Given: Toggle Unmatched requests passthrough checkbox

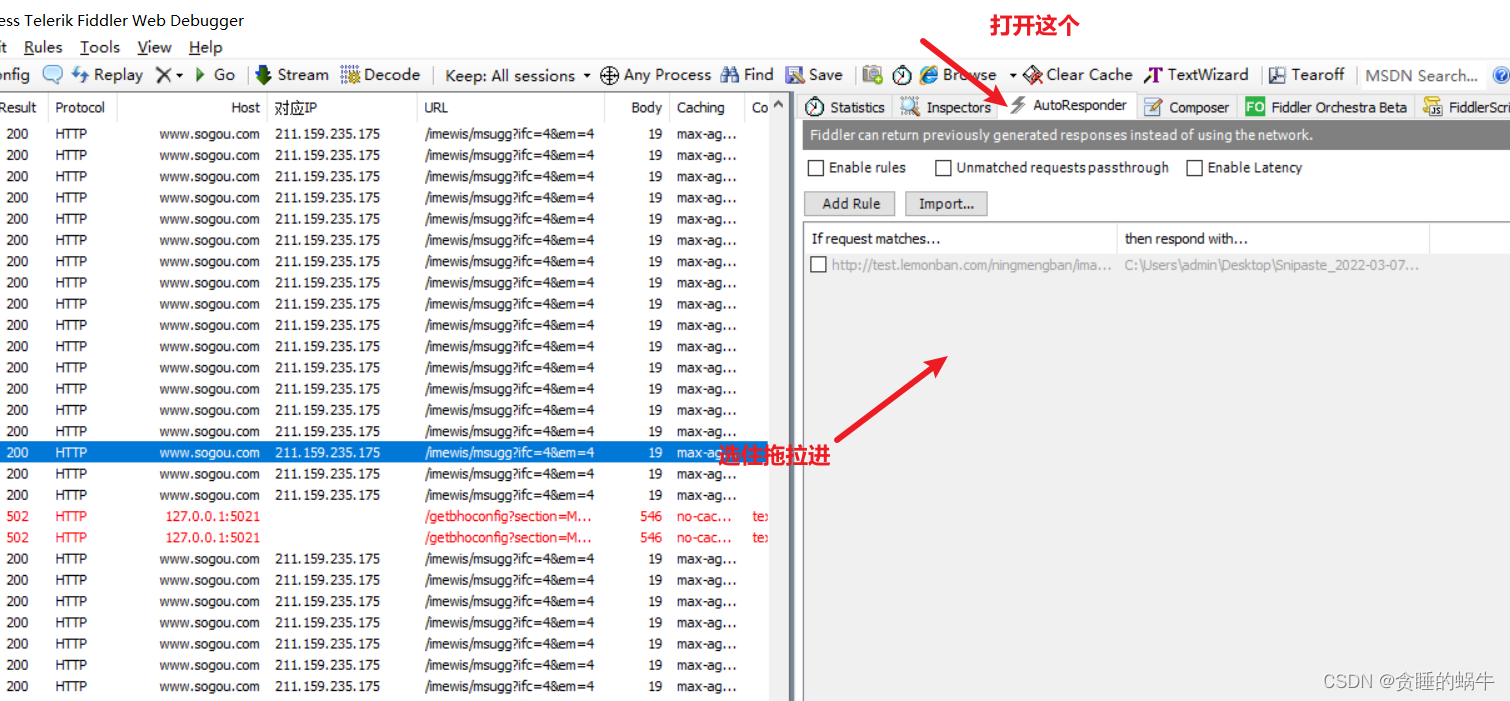Looking at the screenshot, I should (943, 168).
